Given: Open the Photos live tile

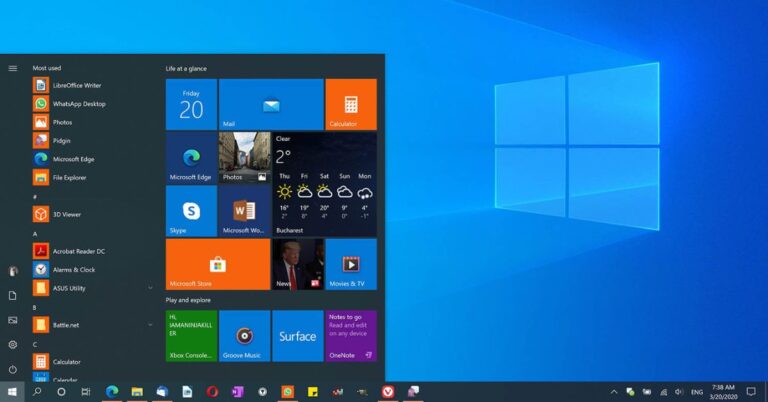Looking at the screenshot, I should tap(244, 157).
